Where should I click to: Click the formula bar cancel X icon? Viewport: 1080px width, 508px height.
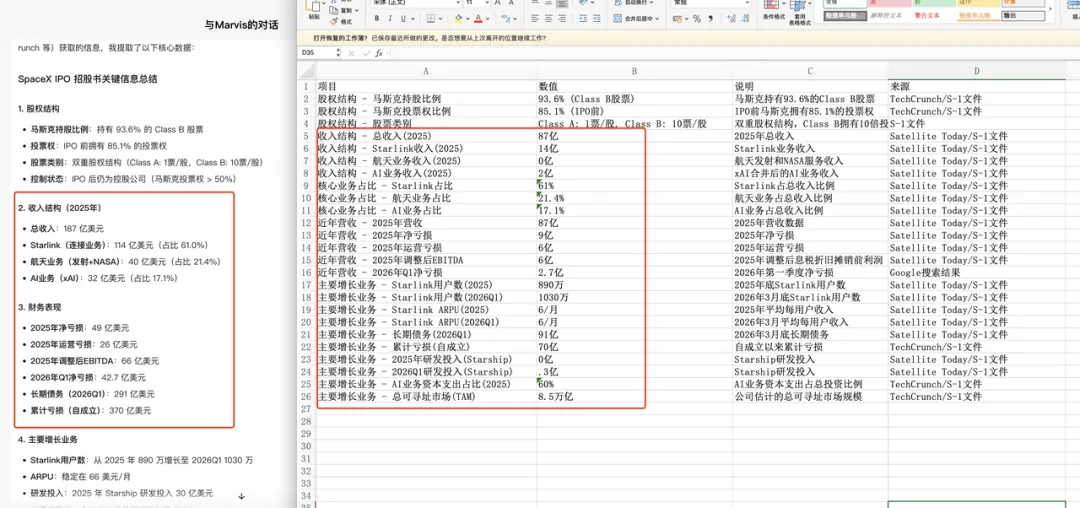coord(351,53)
